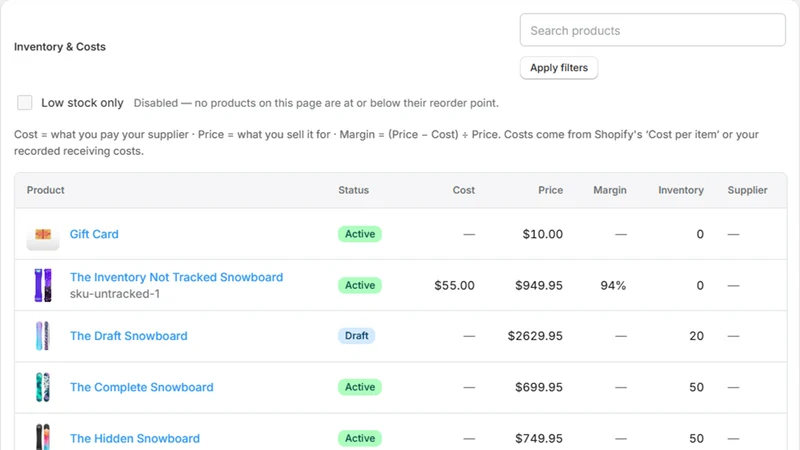The width and height of the screenshot is (800, 450).
Task: Click the $949.95 price value
Action: [539, 285]
